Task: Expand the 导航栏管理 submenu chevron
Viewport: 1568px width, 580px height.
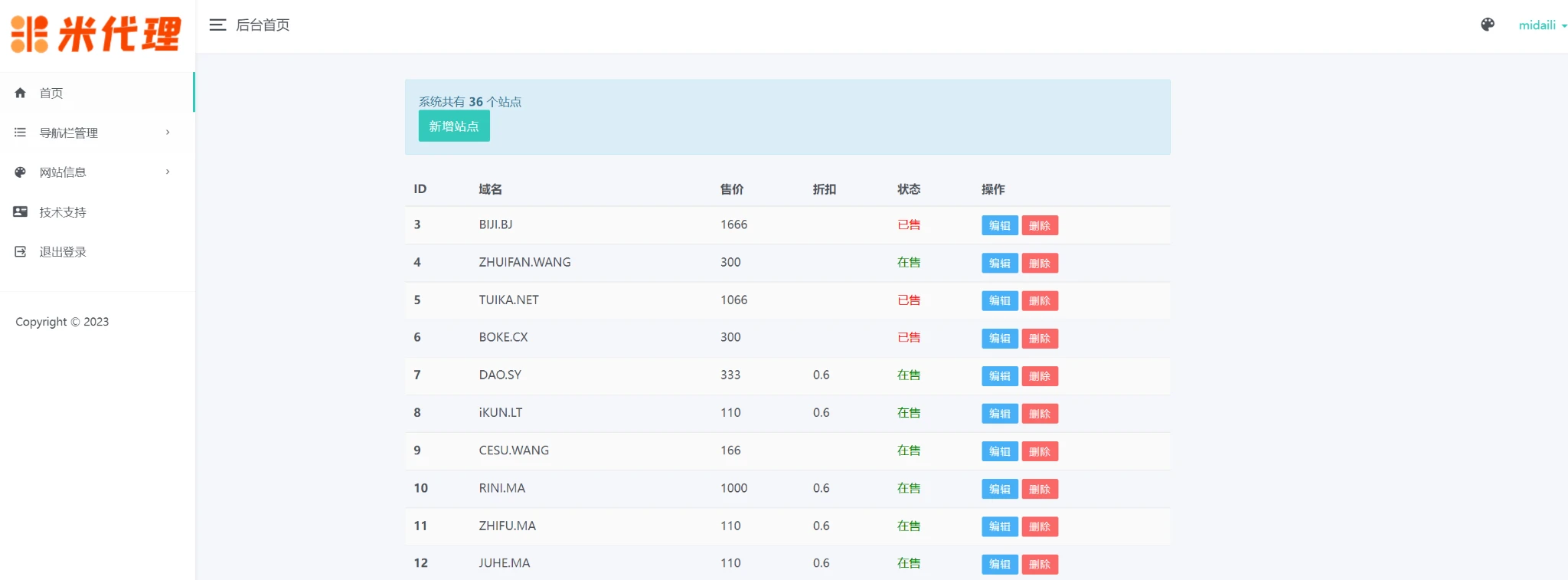Action: pos(168,133)
